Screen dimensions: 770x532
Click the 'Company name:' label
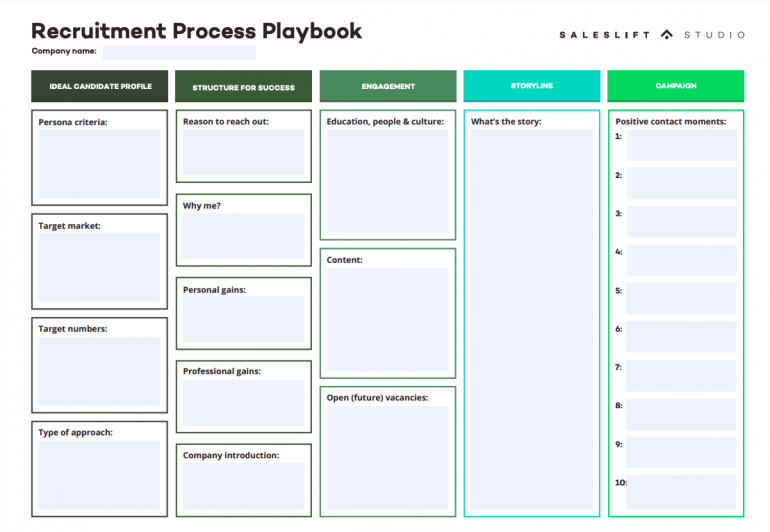pyautogui.click(x=64, y=51)
